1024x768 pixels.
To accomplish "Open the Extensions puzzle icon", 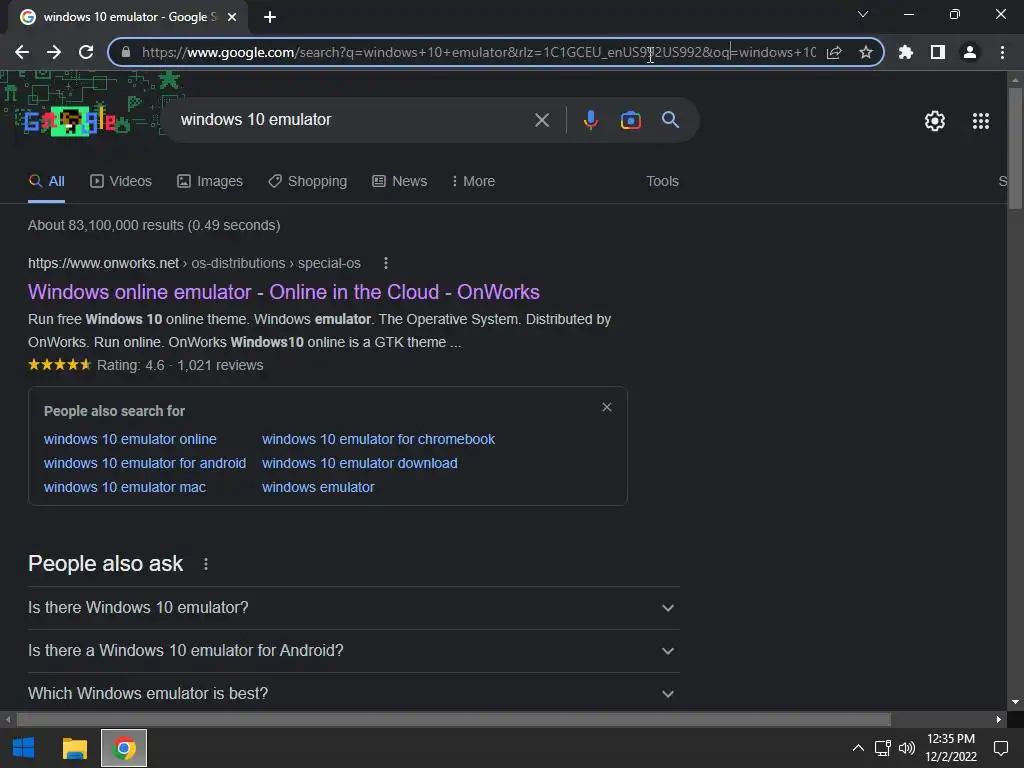I will 906,52.
